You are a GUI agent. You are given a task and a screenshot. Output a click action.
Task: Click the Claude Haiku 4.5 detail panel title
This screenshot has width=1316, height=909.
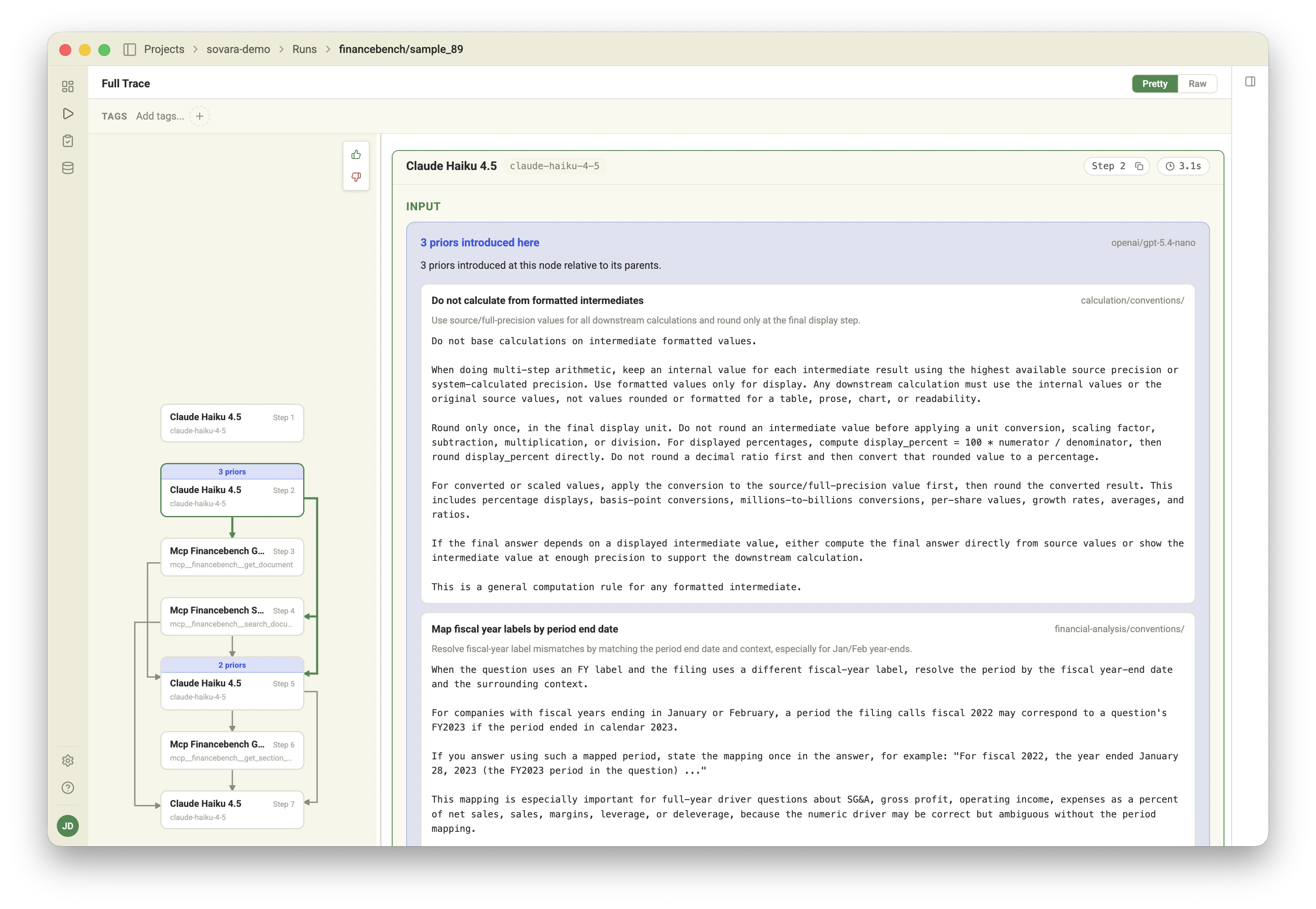[451, 166]
